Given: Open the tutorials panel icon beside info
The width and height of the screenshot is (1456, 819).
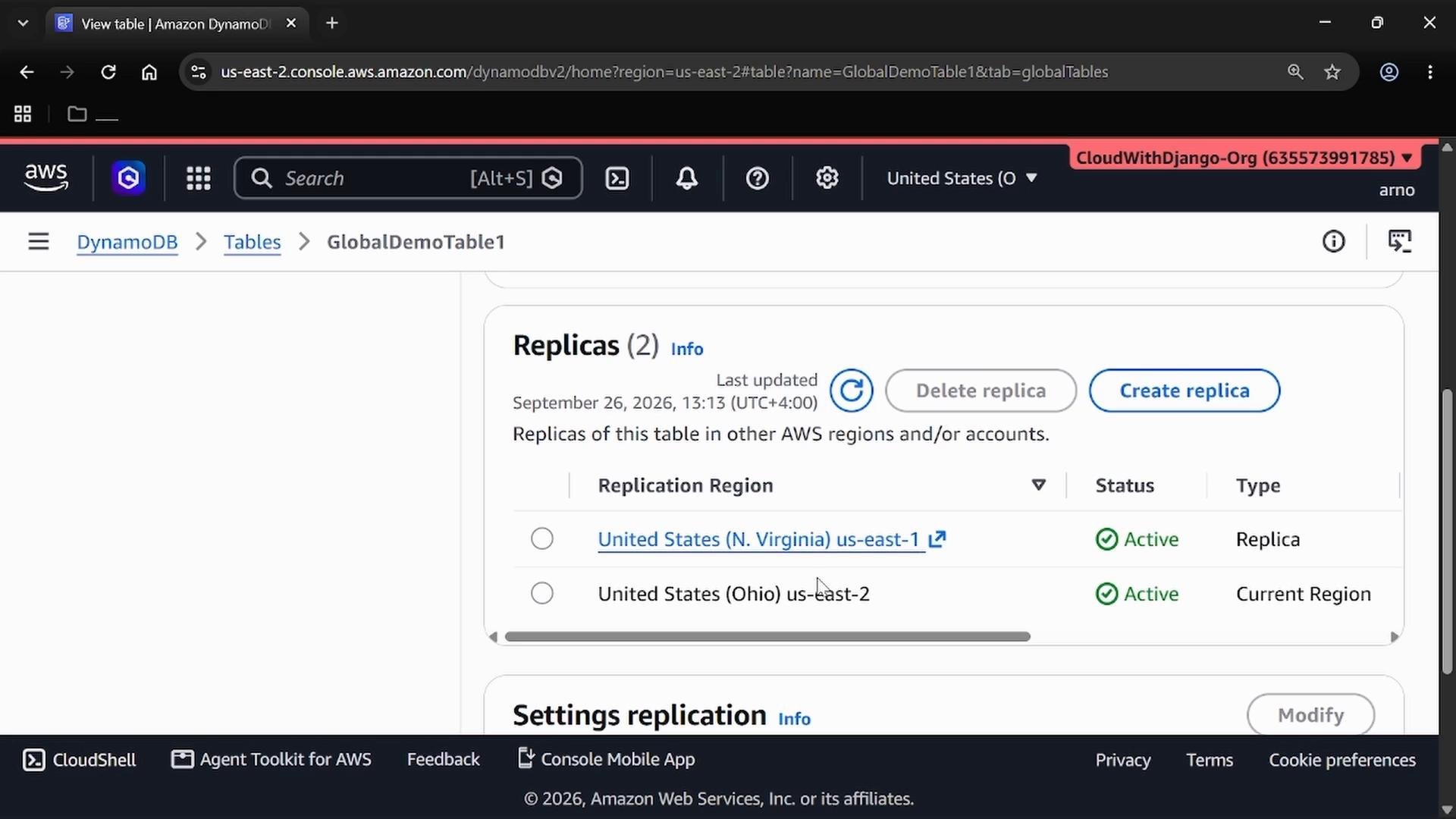Looking at the screenshot, I should tap(1400, 242).
